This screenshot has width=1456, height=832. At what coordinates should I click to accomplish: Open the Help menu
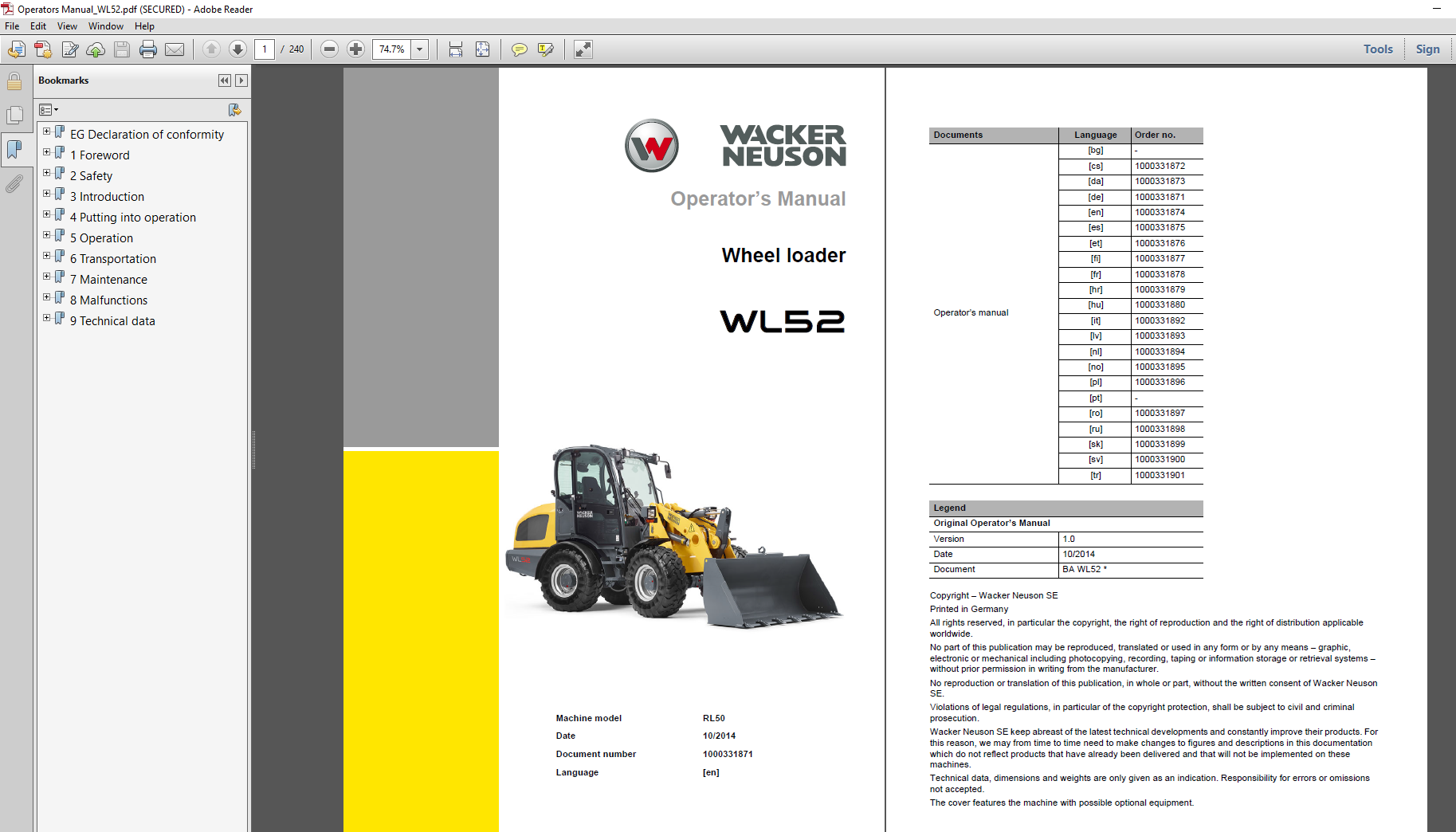click(x=144, y=26)
